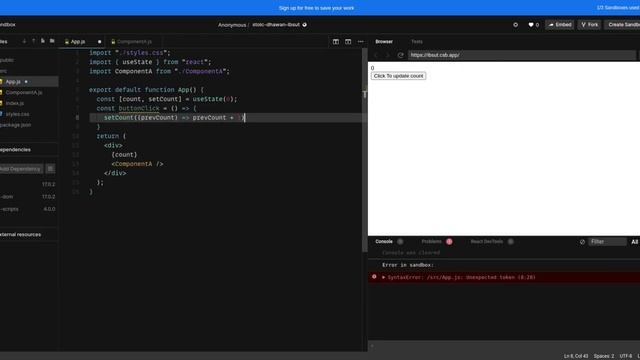This screenshot has width=640, height=360.
Task: Switch to the Problems tab
Action: pyautogui.click(x=431, y=242)
